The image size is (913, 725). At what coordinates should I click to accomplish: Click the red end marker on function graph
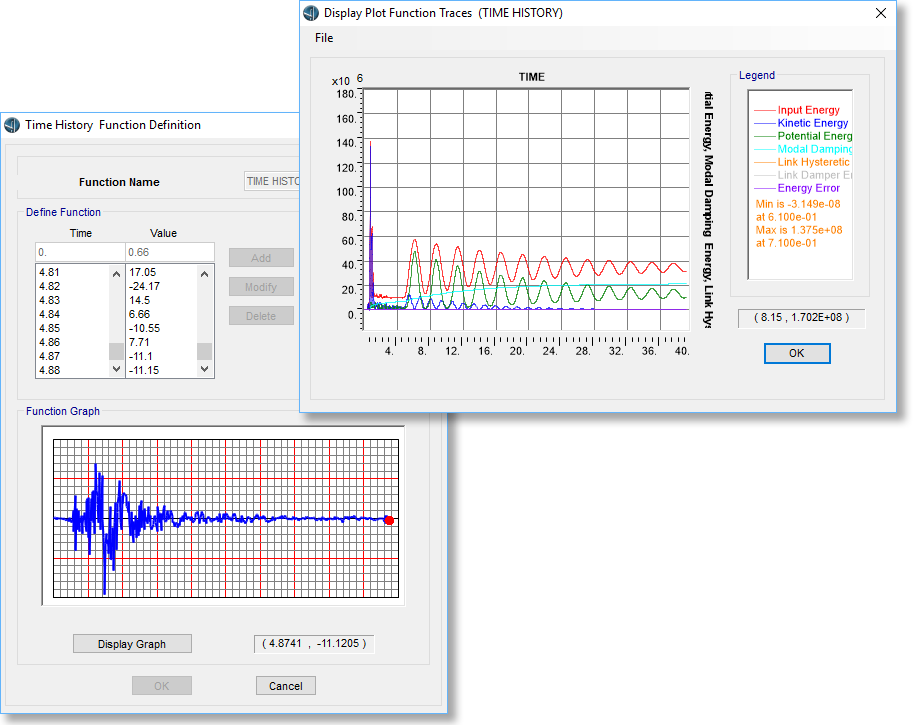(x=389, y=520)
